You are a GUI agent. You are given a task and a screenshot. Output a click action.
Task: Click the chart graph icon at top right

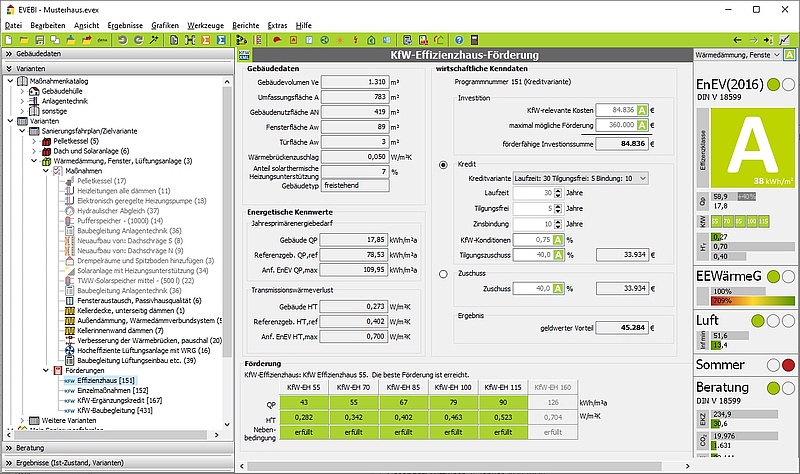[784, 40]
